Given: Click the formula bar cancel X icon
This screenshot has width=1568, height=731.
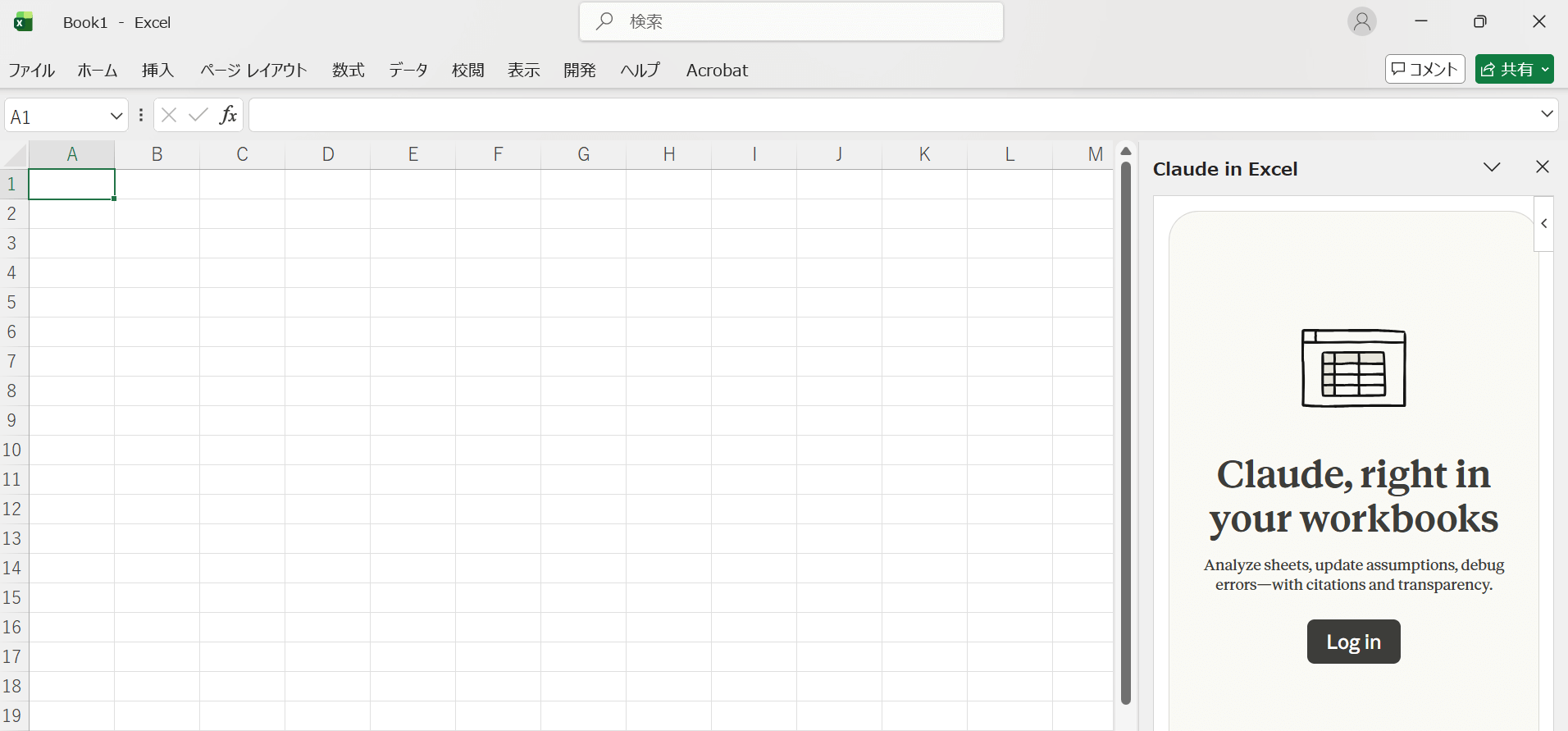Looking at the screenshot, I should pyautogui.click(x=169, y=116).
